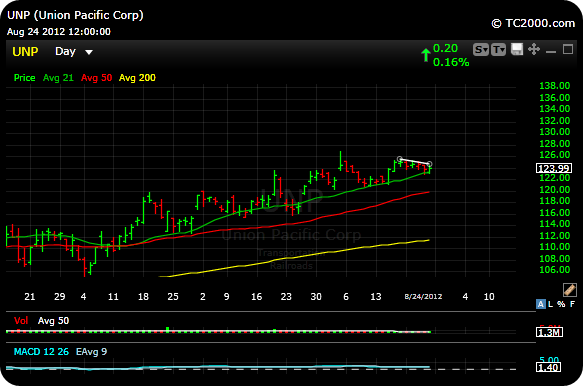
Task: Click the date axis label 21
Action: (x=30, y=296)
